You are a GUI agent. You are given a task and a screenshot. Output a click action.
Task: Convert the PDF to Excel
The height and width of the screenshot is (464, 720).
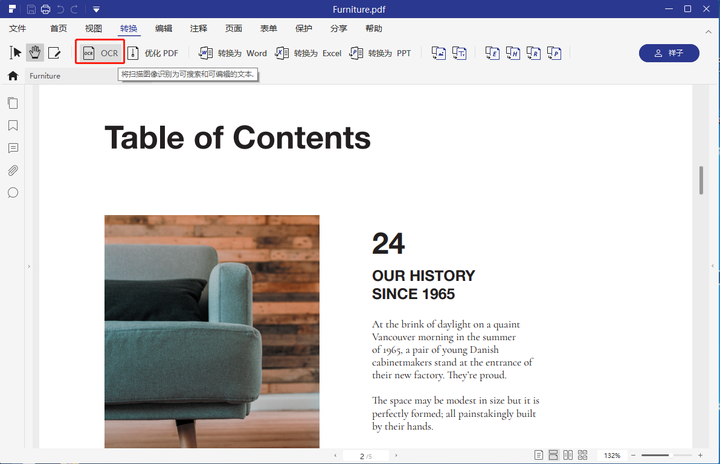(x=308, y=53)
